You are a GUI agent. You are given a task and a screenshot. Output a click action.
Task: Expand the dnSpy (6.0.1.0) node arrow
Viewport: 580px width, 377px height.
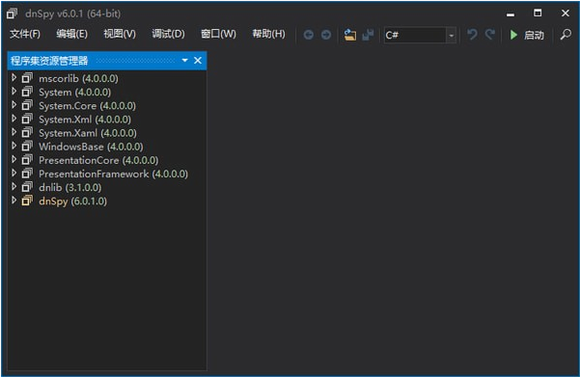(x=14, y=200)
